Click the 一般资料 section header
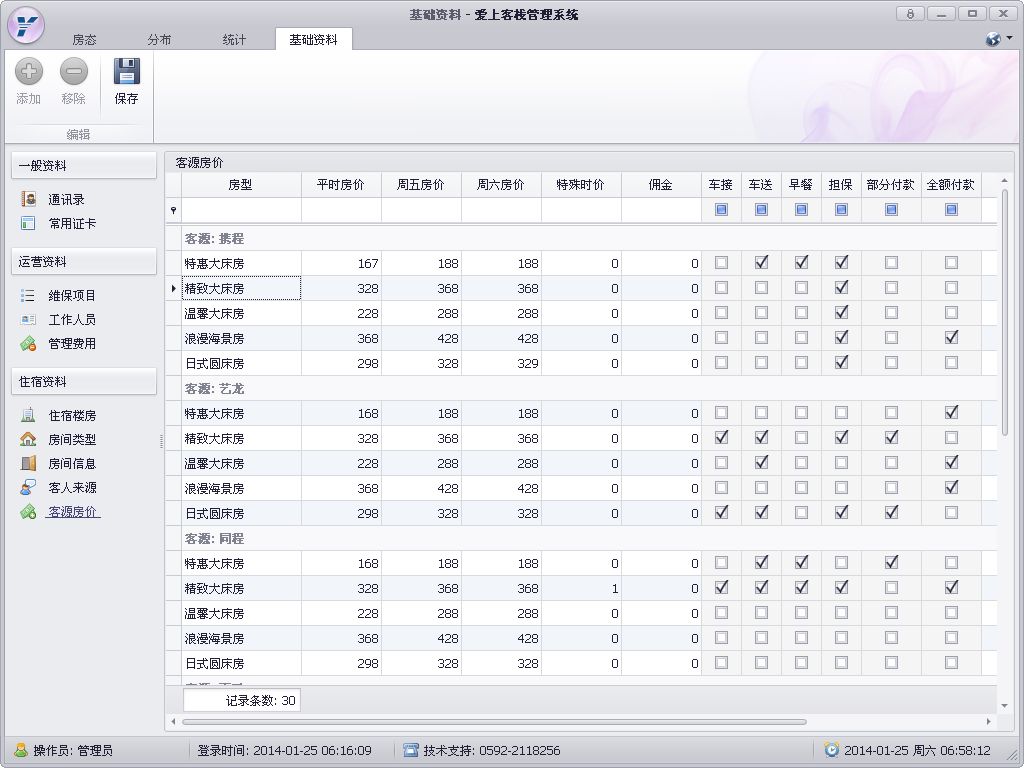The image size is (1024, 768). [84, 166]
